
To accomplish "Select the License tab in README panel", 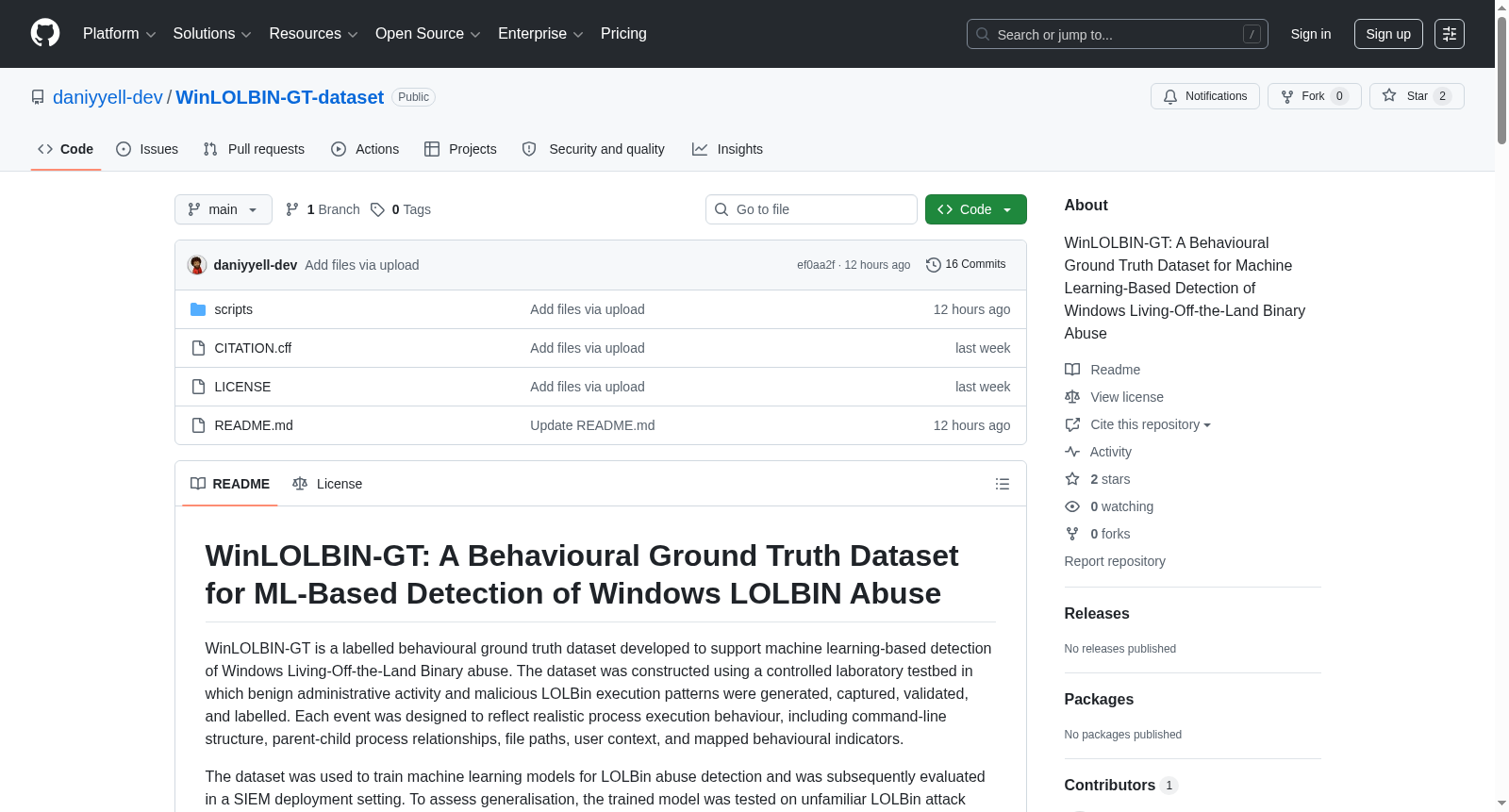I will tap(327, 484).
